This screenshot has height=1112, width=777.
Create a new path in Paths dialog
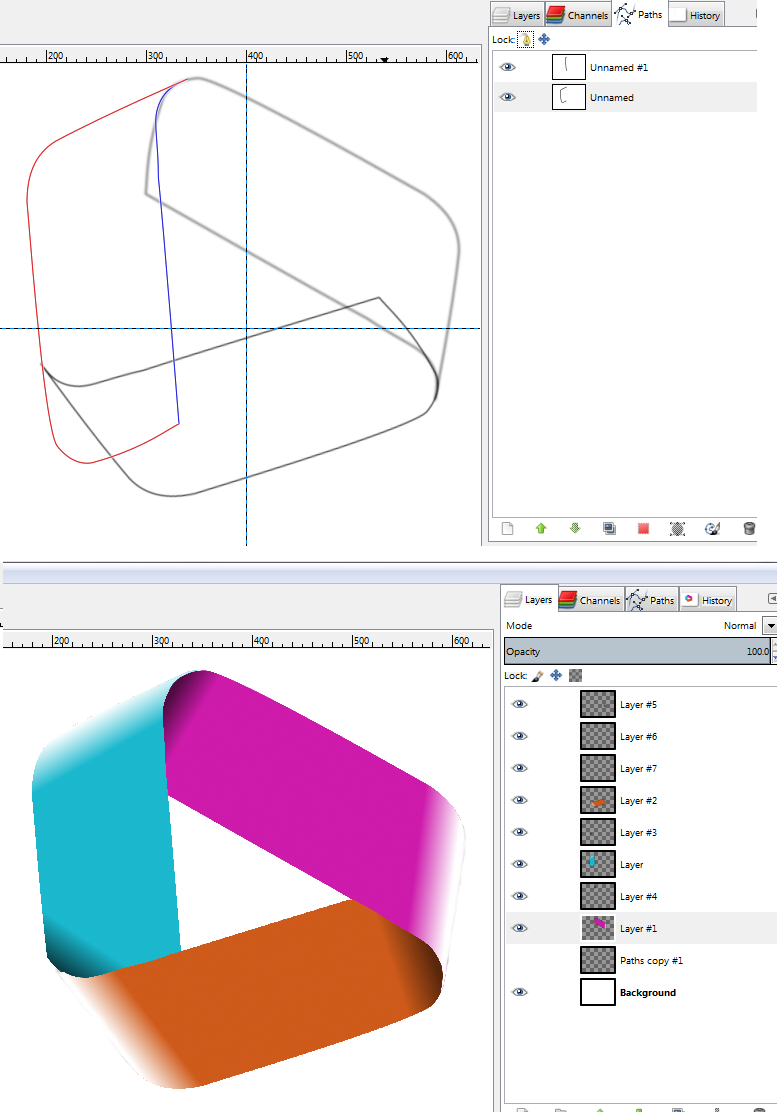pyautogui.click(x=507, y=528)
